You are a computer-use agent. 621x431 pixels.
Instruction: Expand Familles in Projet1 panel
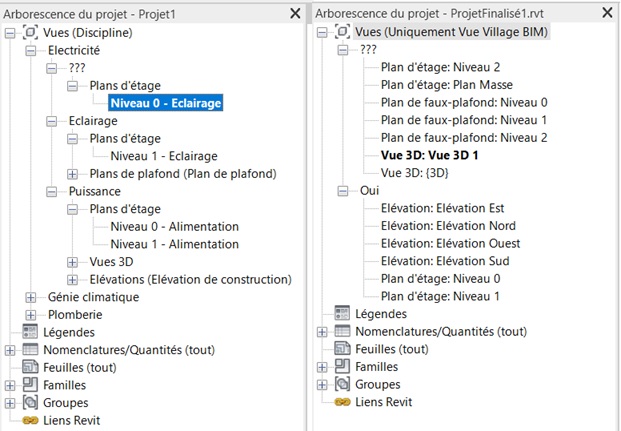[x=10, y=385]
